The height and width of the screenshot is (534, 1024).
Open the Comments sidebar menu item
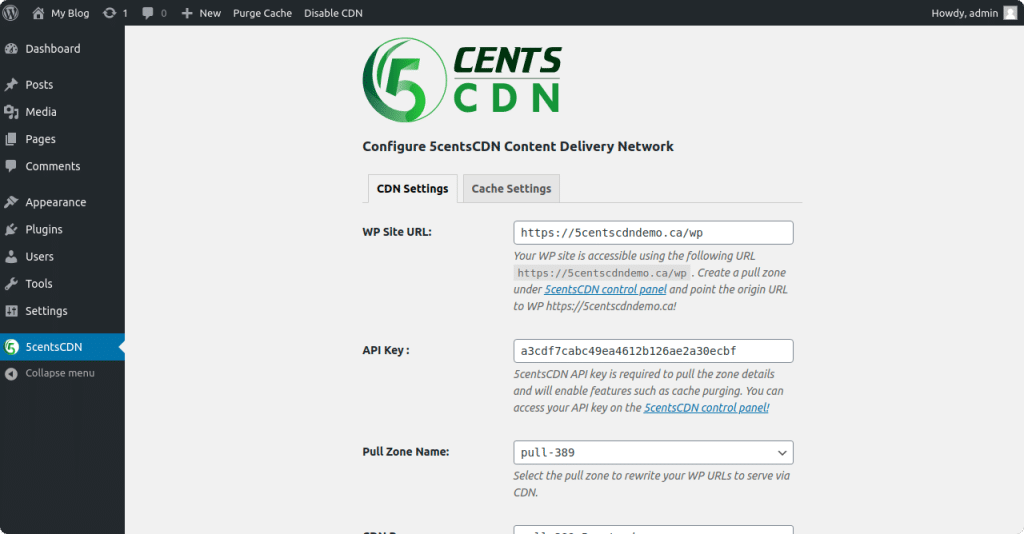pos(62,166)
